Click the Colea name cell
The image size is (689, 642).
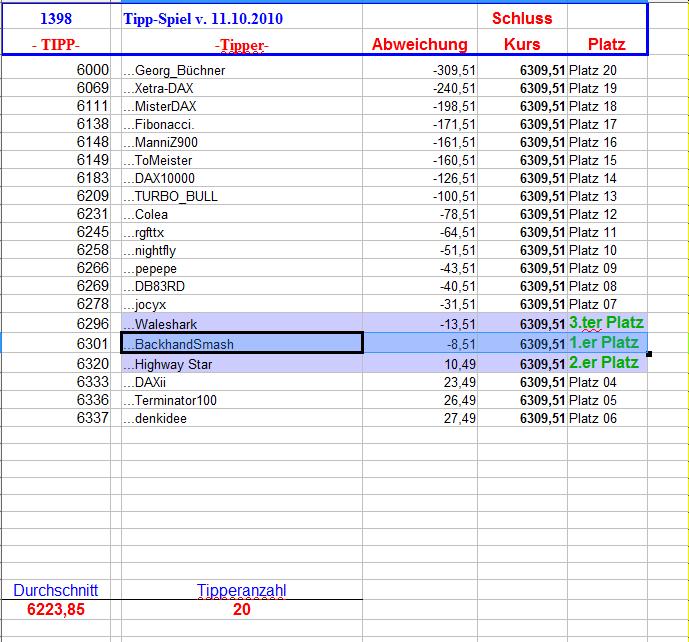[242, 214]
